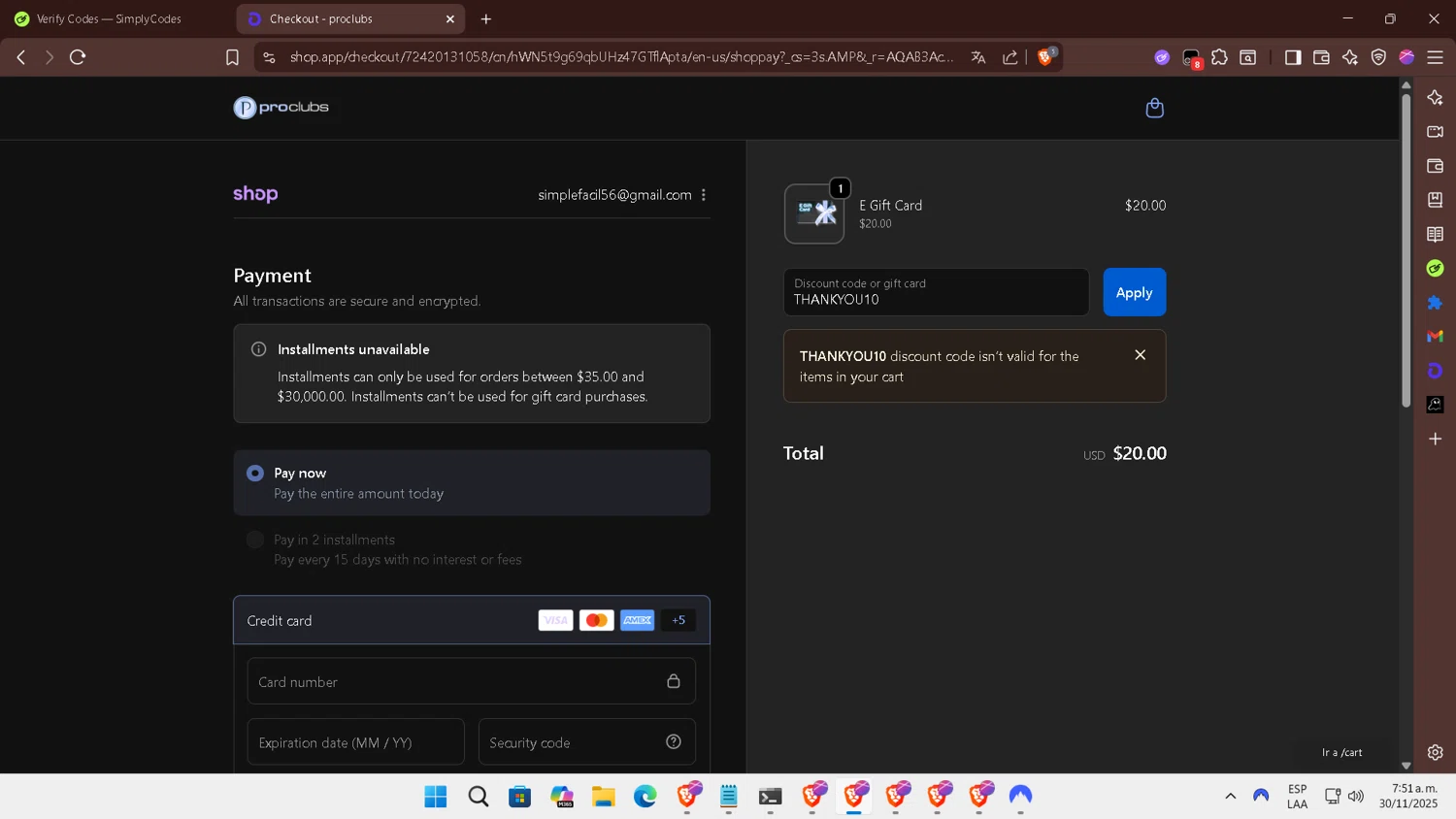Open File Explorer from taskbar
The height and width of the screenshot is (819, 1456).
pyautogui.click(x=604, y=797)
